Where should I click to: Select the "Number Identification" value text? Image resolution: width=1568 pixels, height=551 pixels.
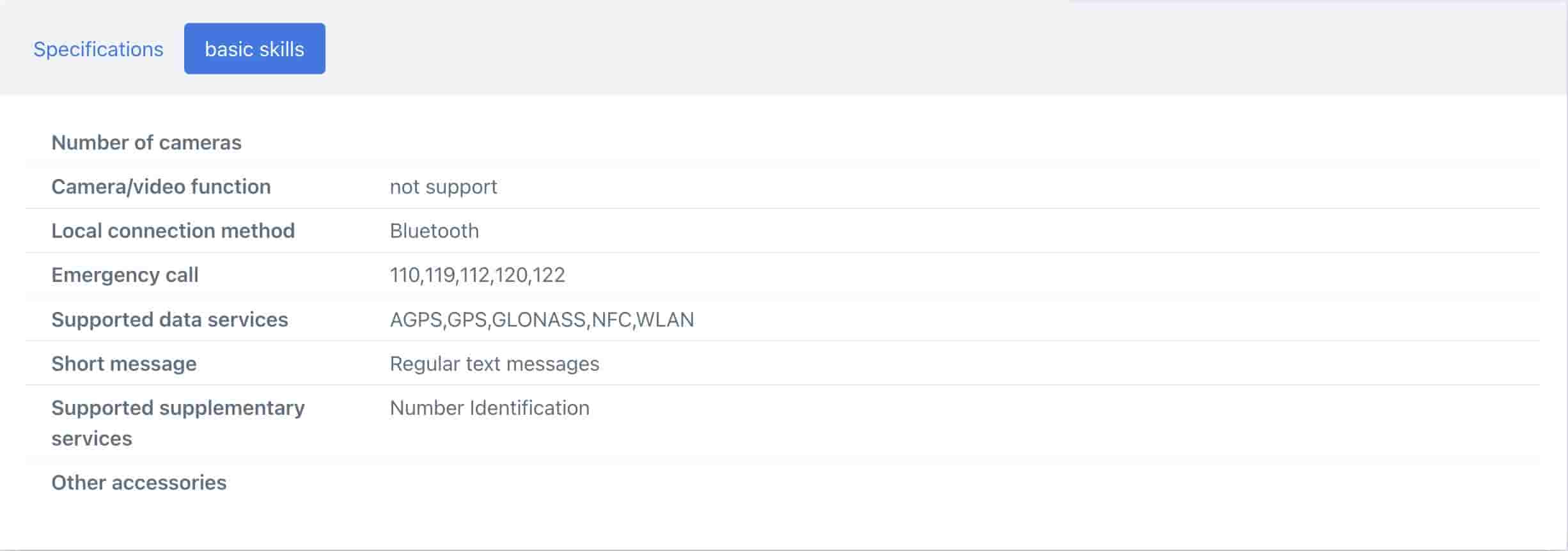[x=489, y=408]
